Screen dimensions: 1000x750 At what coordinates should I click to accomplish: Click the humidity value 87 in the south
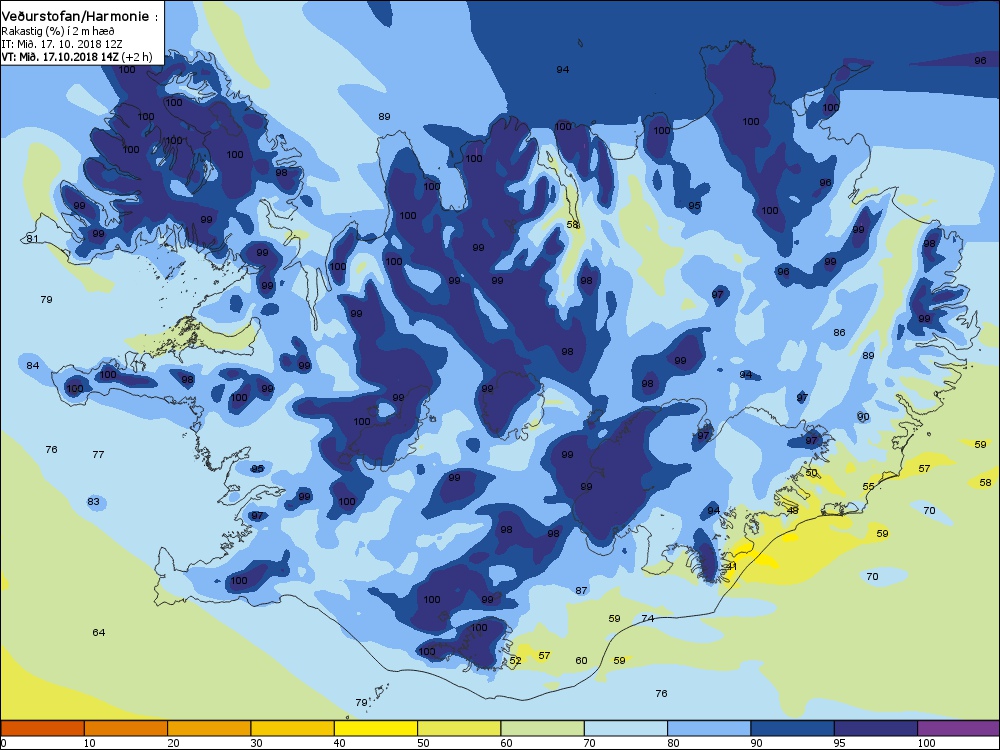pos(581,591)
